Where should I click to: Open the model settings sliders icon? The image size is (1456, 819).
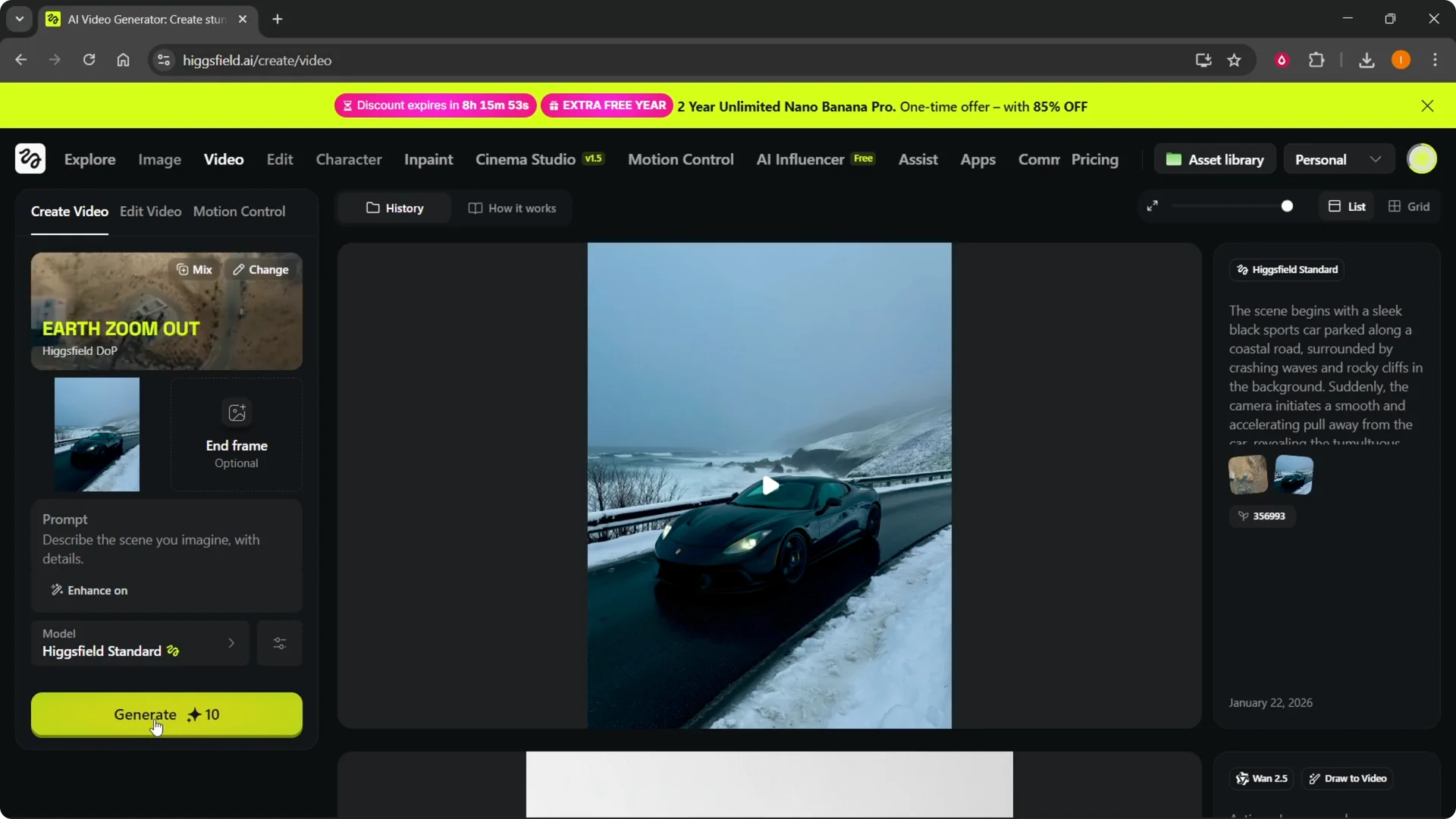click(278, 643)
